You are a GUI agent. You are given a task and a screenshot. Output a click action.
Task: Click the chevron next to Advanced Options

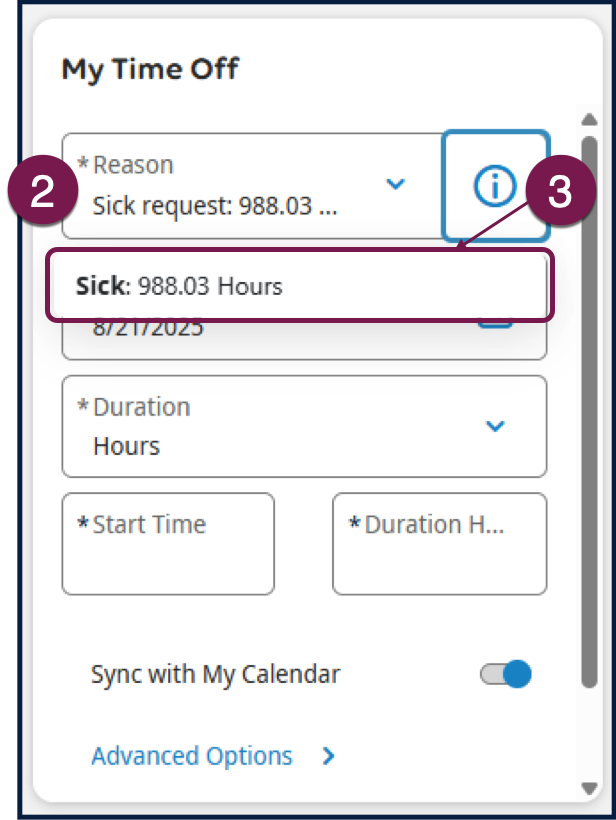point(329,756)
